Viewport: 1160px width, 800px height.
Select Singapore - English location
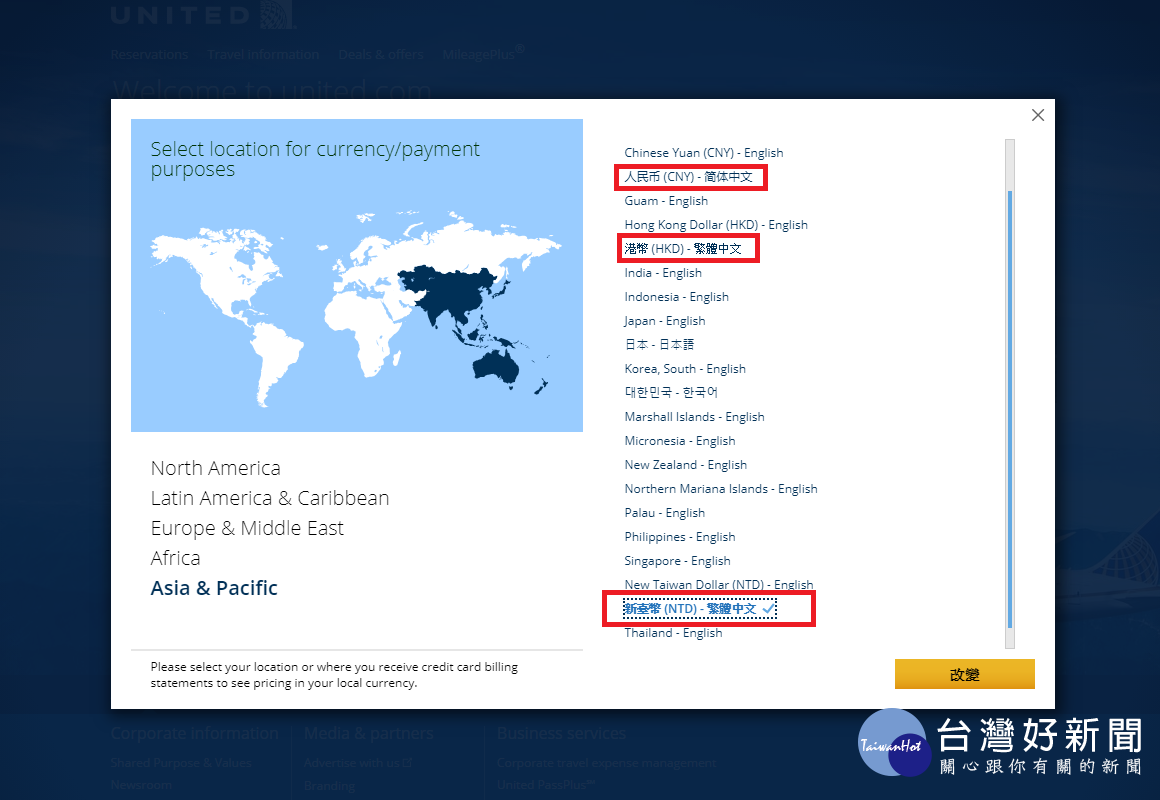click(x=677, y=561)
